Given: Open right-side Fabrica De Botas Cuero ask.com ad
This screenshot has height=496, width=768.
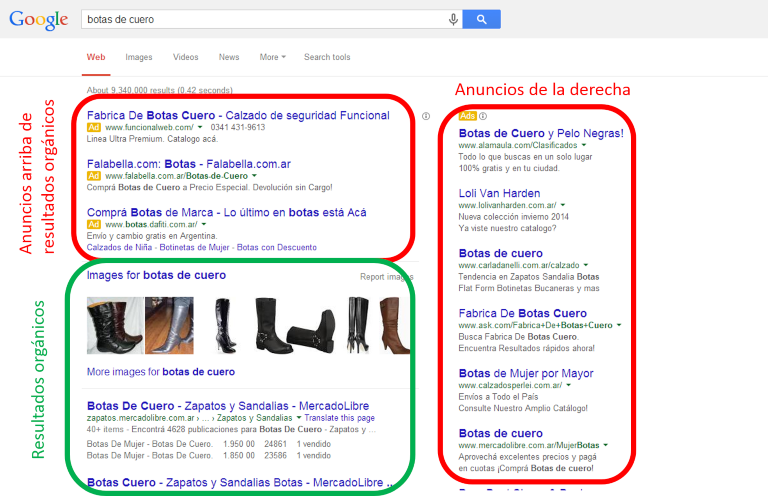Looking at the screenshot, I should click(523, 313).
